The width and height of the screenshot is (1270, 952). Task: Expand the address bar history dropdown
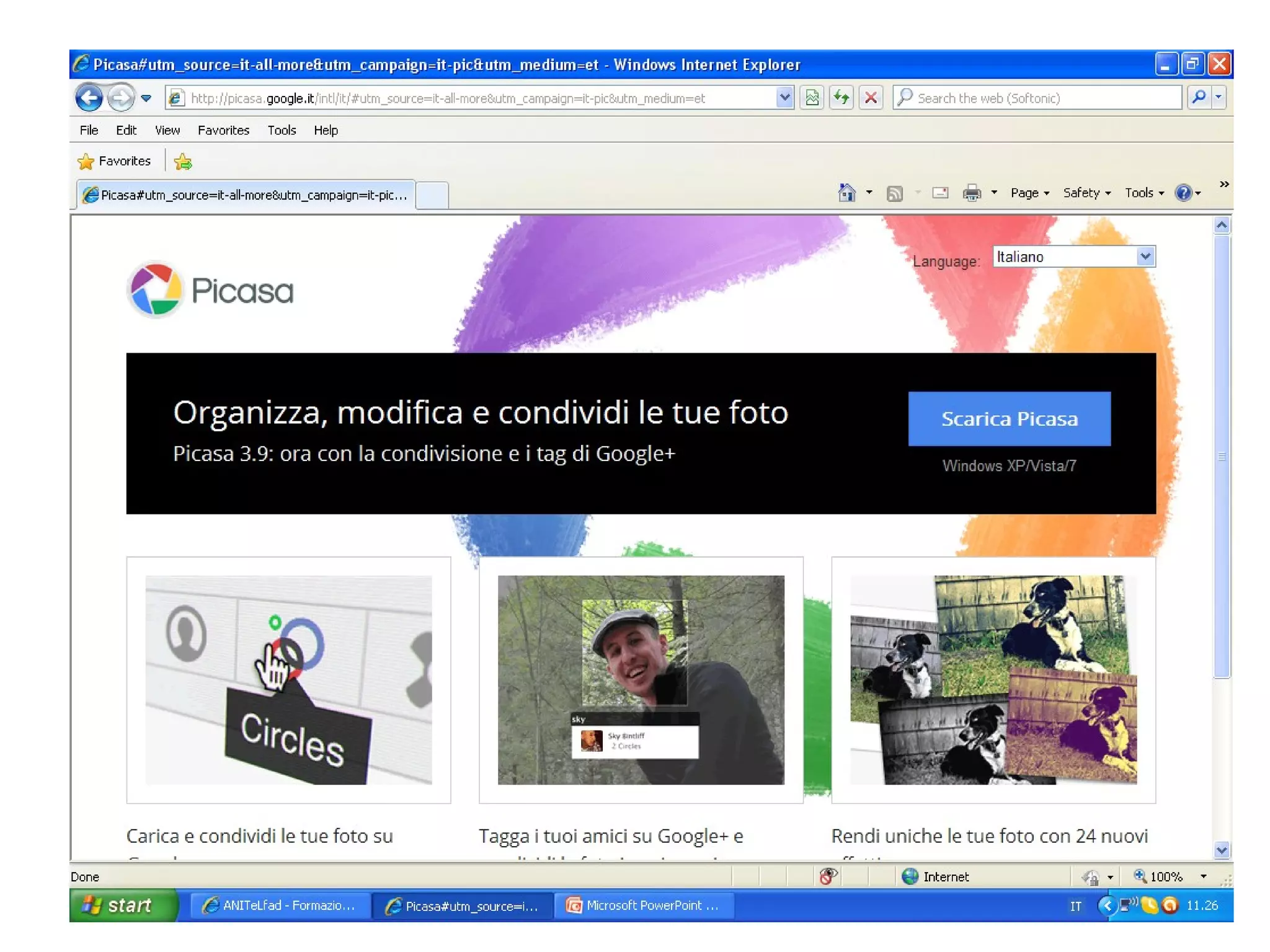[x=784, y=98]
